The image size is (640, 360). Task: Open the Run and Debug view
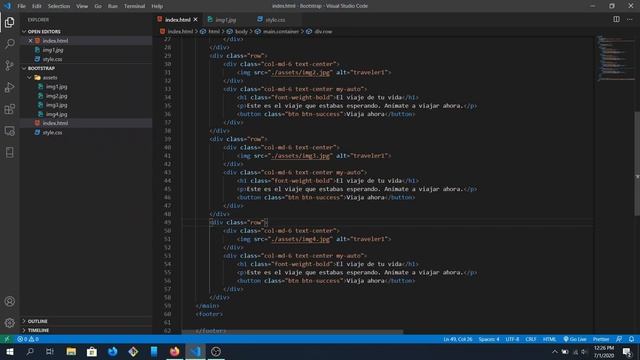pyautogui.click(x=9, y=87)
